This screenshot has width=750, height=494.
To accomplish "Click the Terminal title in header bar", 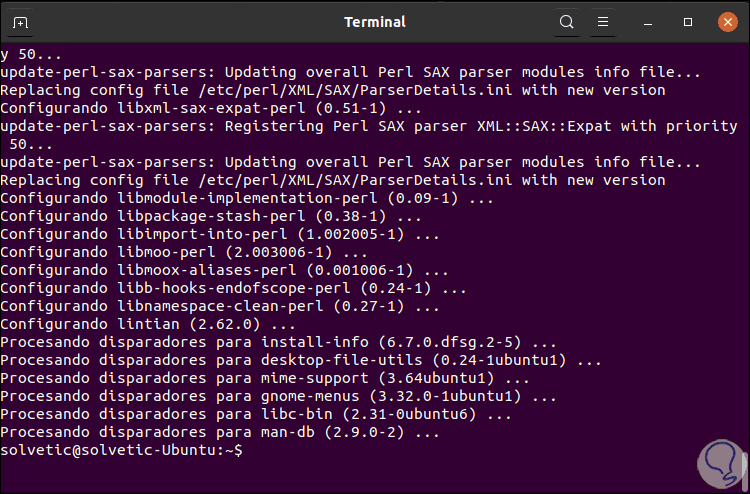I will coord(374,22).
